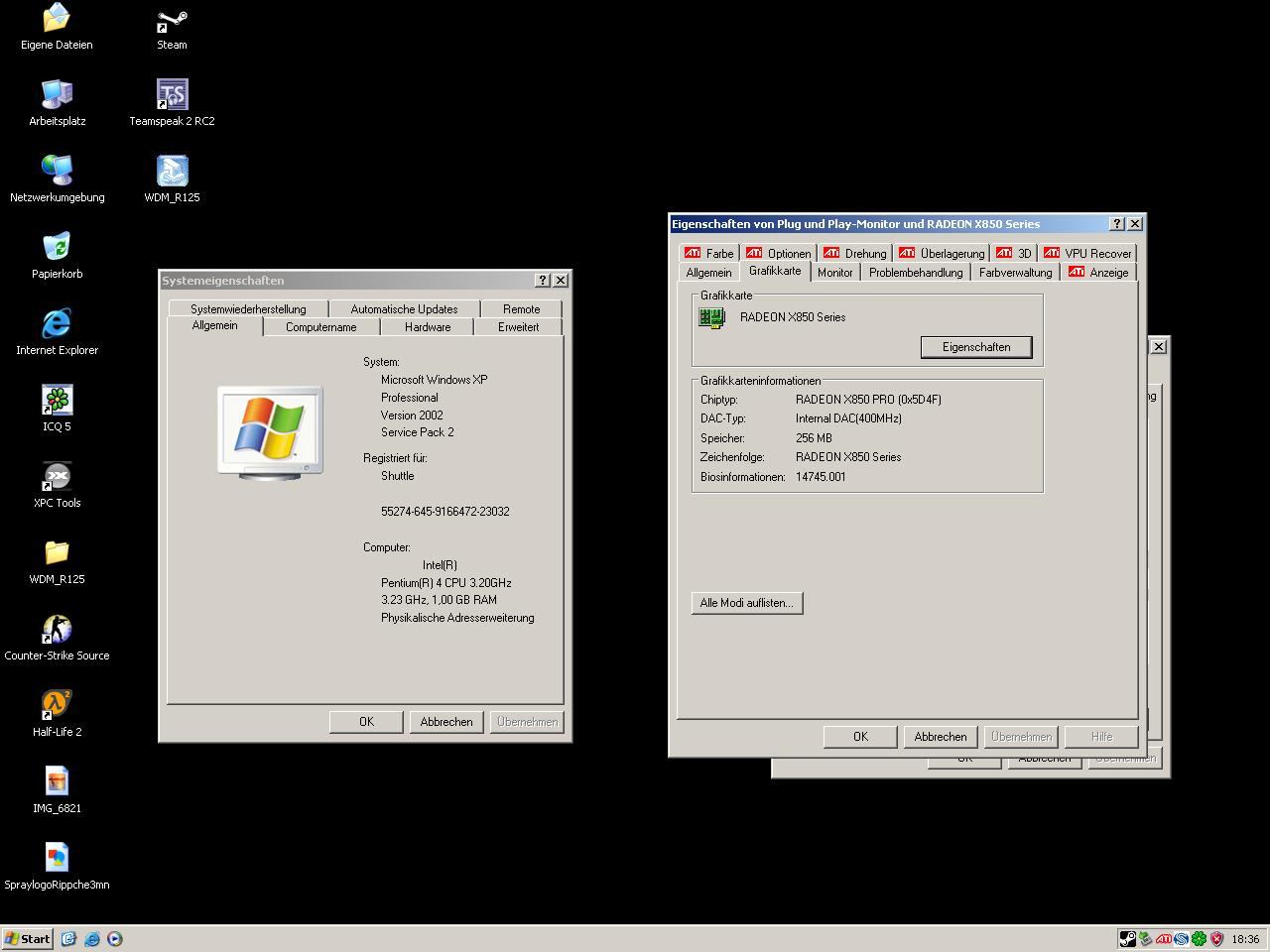Click the chip type RADEON X850 PRO (0x5D4F)
1270x952 pixels.
click(868, 400)
